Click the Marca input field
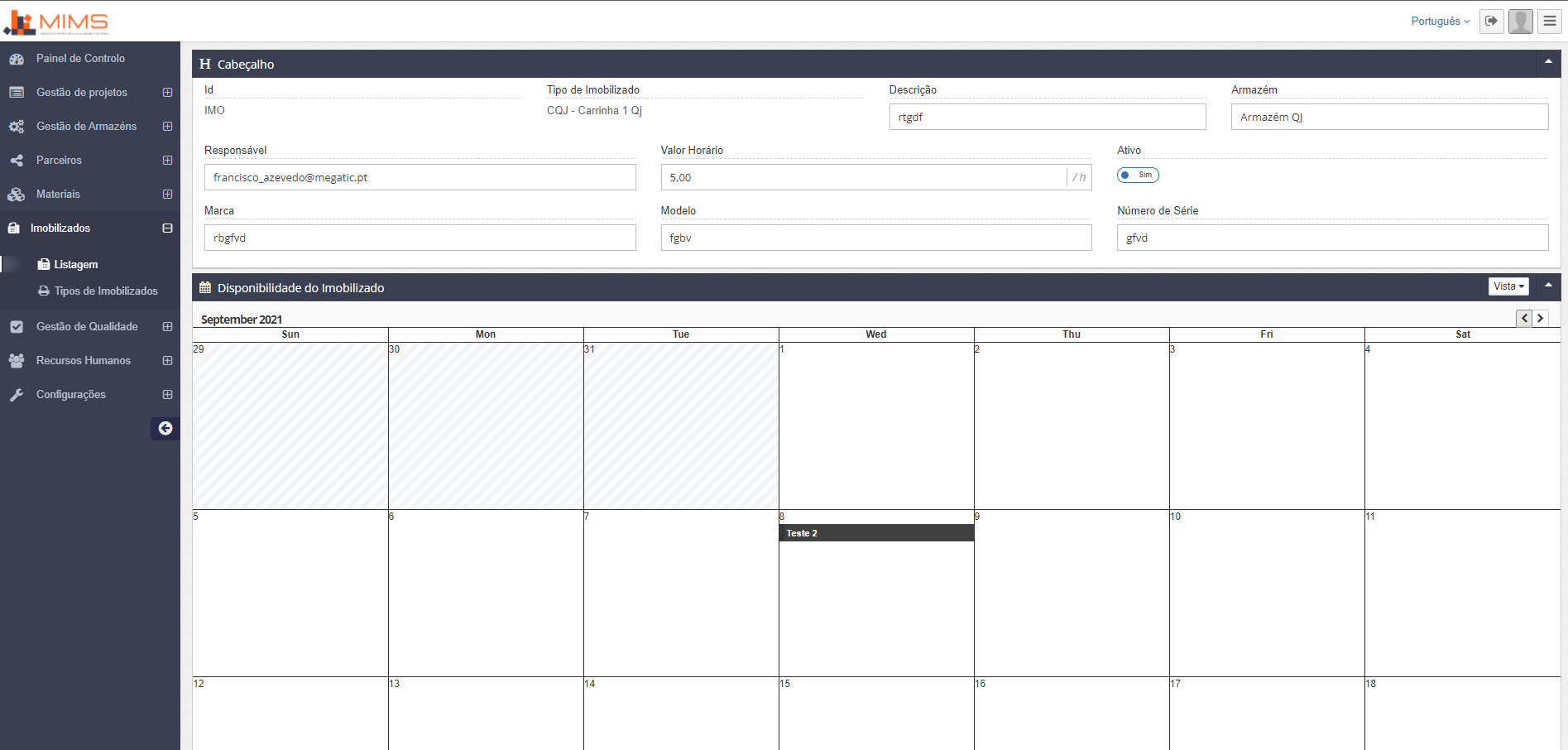The width and height of the screenshot is (1568, 750). (x=420, y=238)
